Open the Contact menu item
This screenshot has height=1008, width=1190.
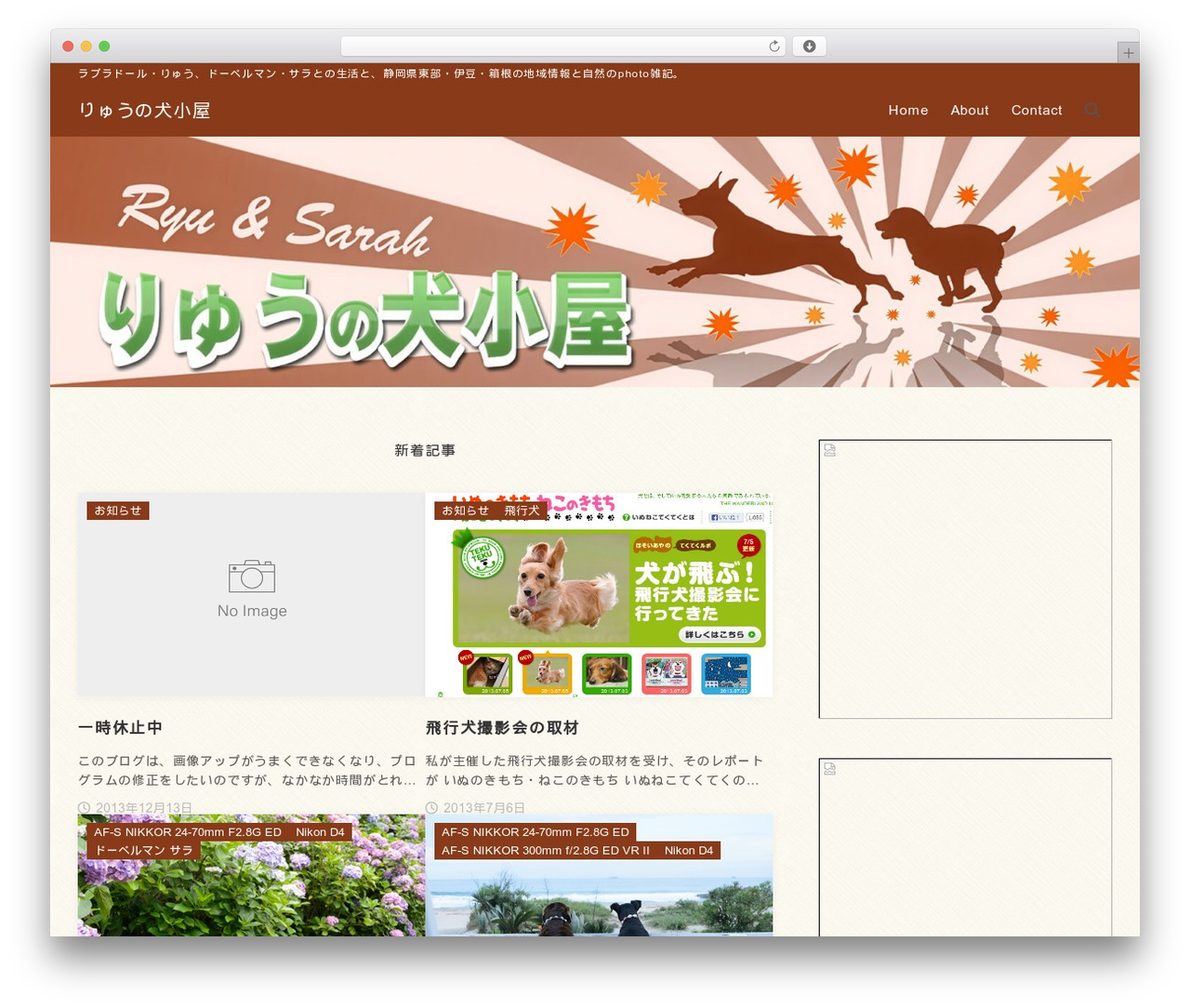1037,110
